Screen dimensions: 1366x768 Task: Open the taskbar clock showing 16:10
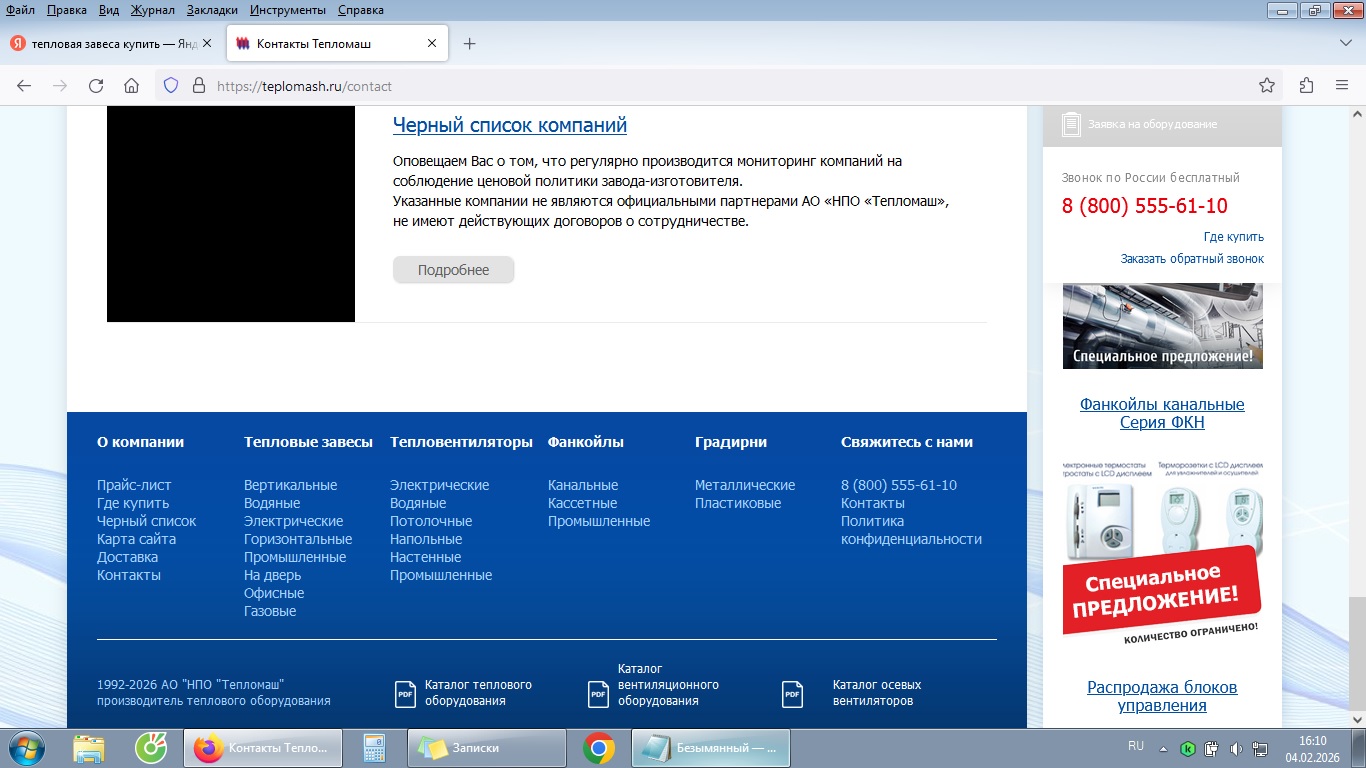[1312, 748]
